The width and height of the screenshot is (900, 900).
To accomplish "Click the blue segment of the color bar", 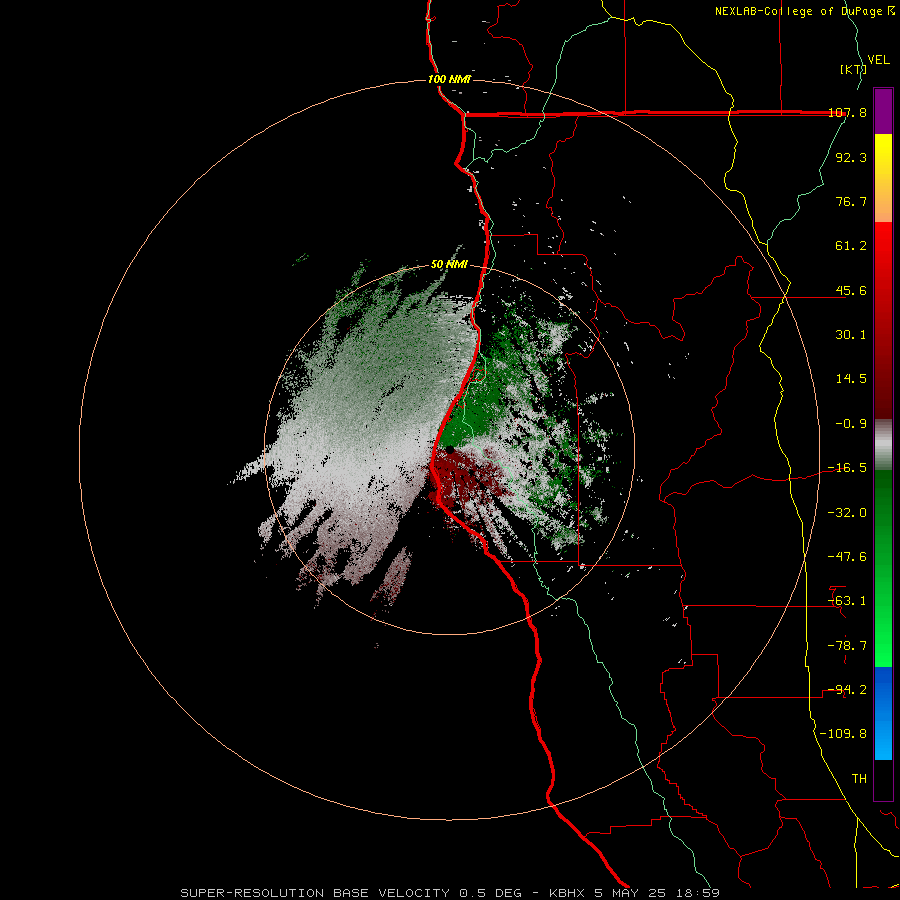I will tap(883, 713).
